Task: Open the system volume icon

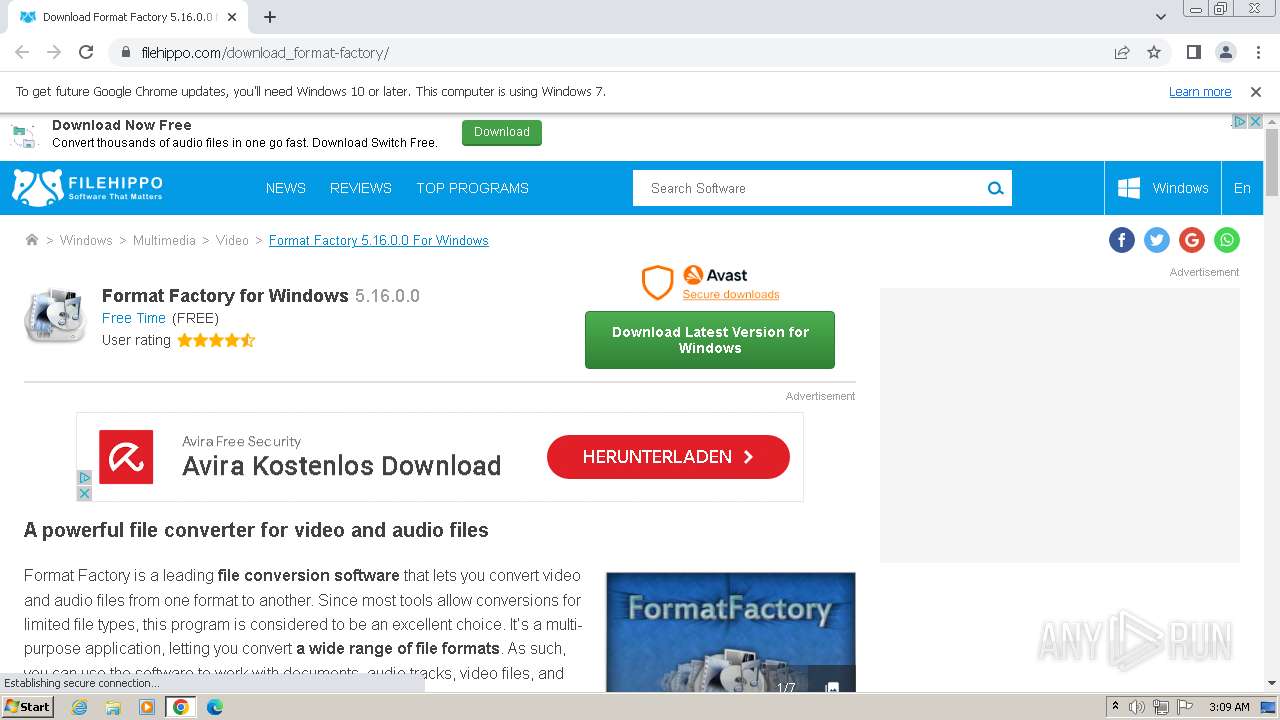Action: [1137, 707]
